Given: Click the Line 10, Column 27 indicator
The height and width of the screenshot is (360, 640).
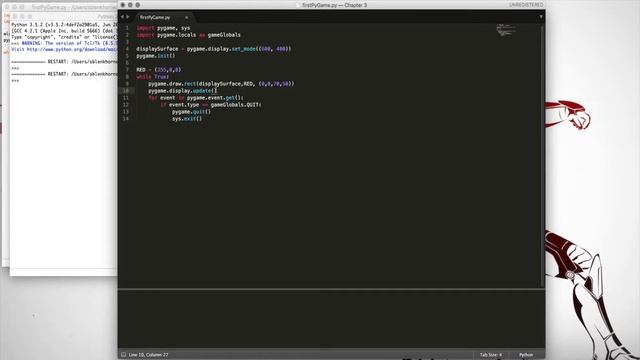Looking at the screenshot, I should tap(148, 355).
